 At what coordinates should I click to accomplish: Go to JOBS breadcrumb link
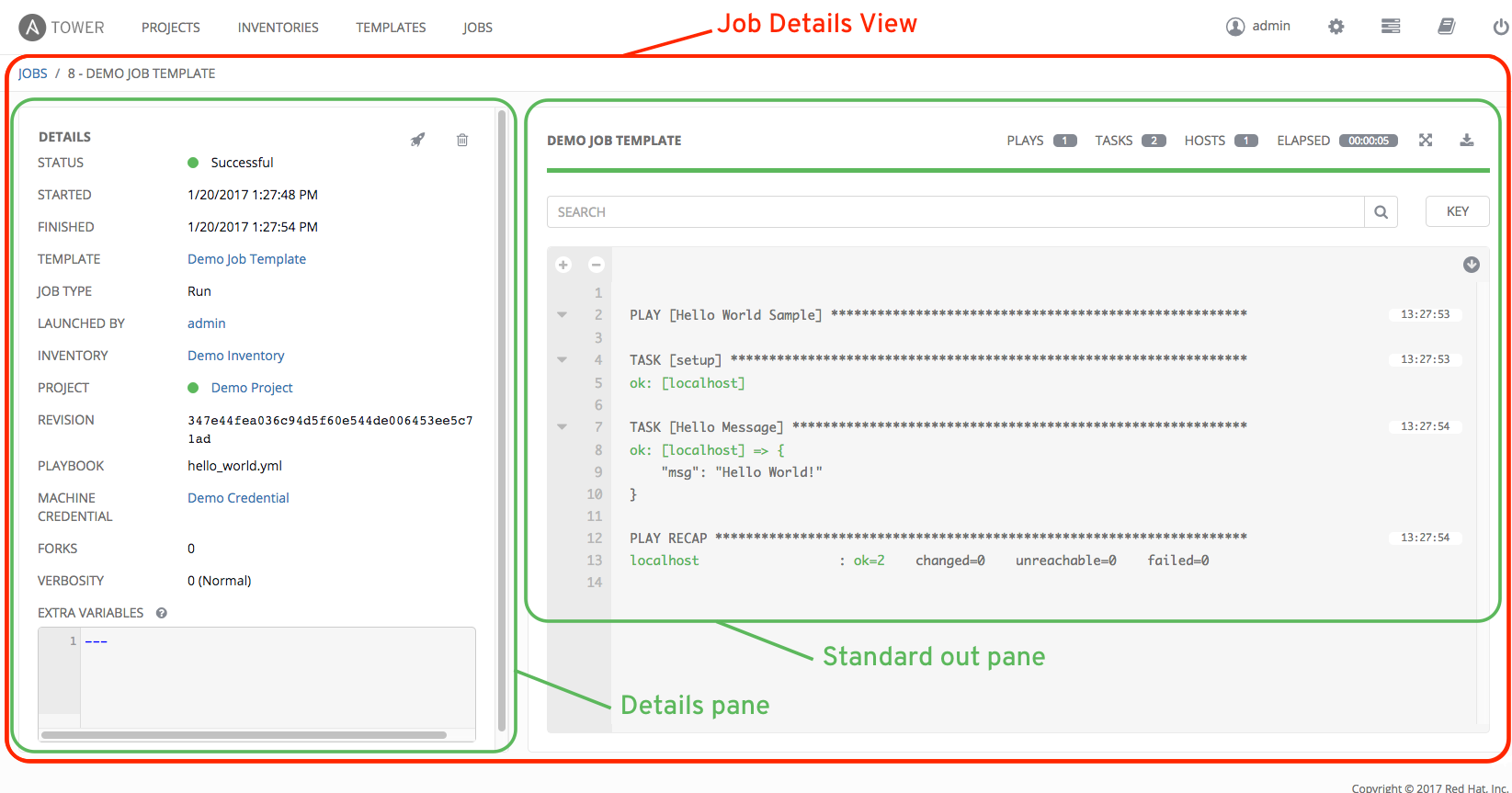(x=33, y=74)
